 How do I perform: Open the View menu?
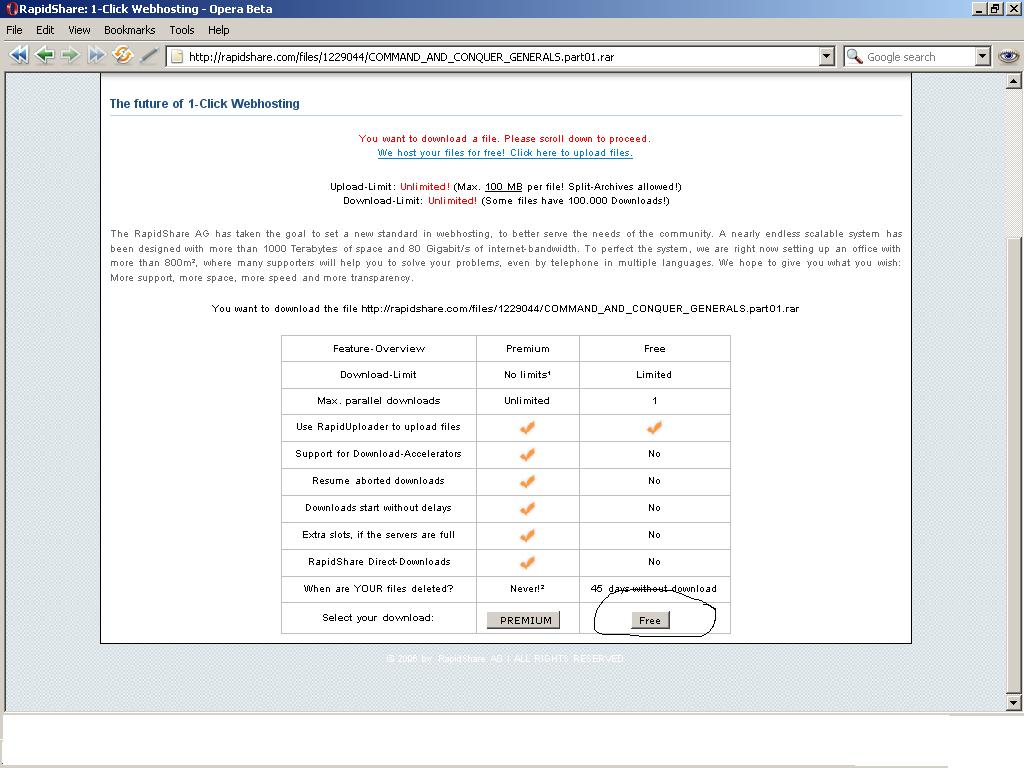click(79, 30)
